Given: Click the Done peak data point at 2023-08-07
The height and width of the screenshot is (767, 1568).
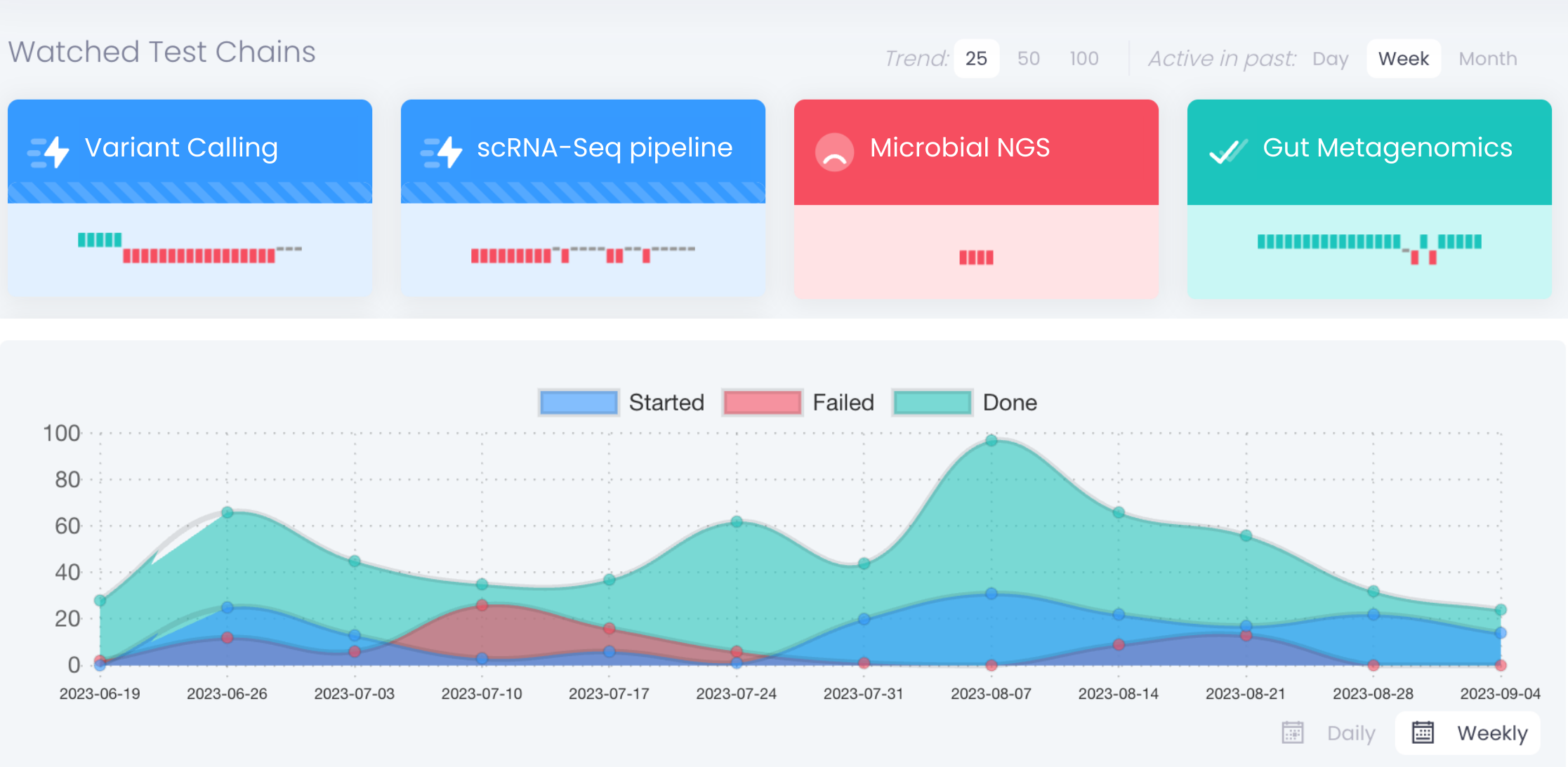Looking at the screenshot, I should pos(991,441).
